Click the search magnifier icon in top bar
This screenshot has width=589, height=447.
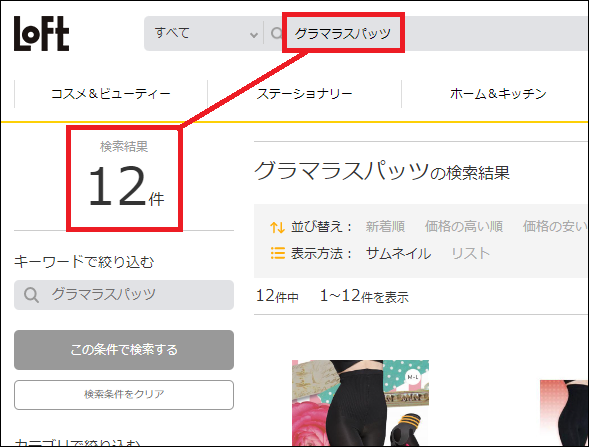[276, 33]
